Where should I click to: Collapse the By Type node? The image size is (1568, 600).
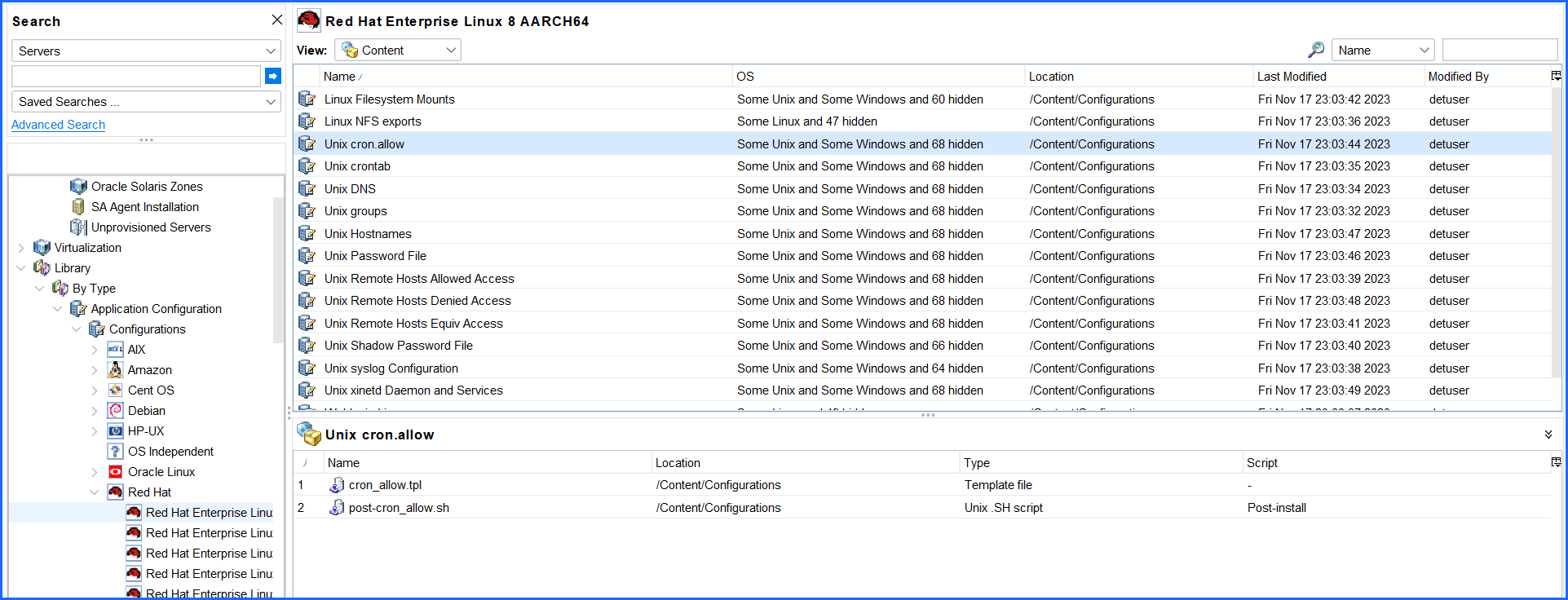(39, 289)
